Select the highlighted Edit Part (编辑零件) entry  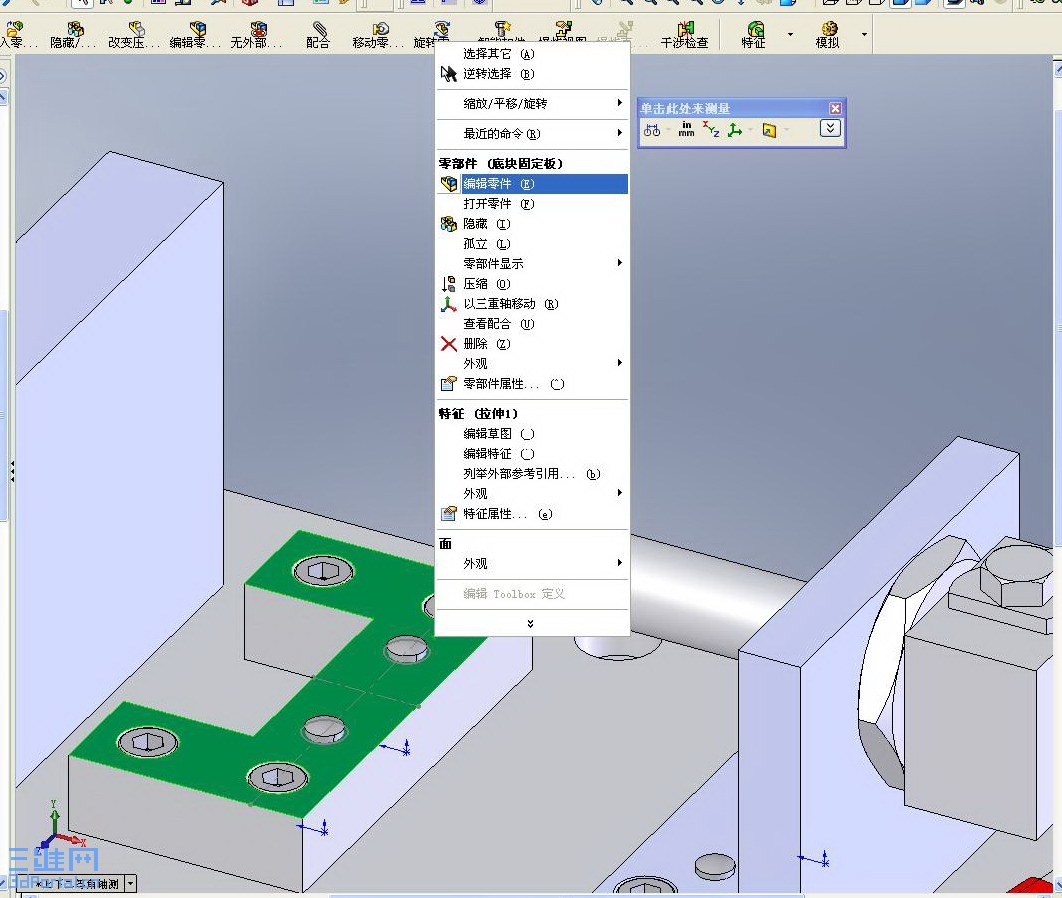coord(532,184)
